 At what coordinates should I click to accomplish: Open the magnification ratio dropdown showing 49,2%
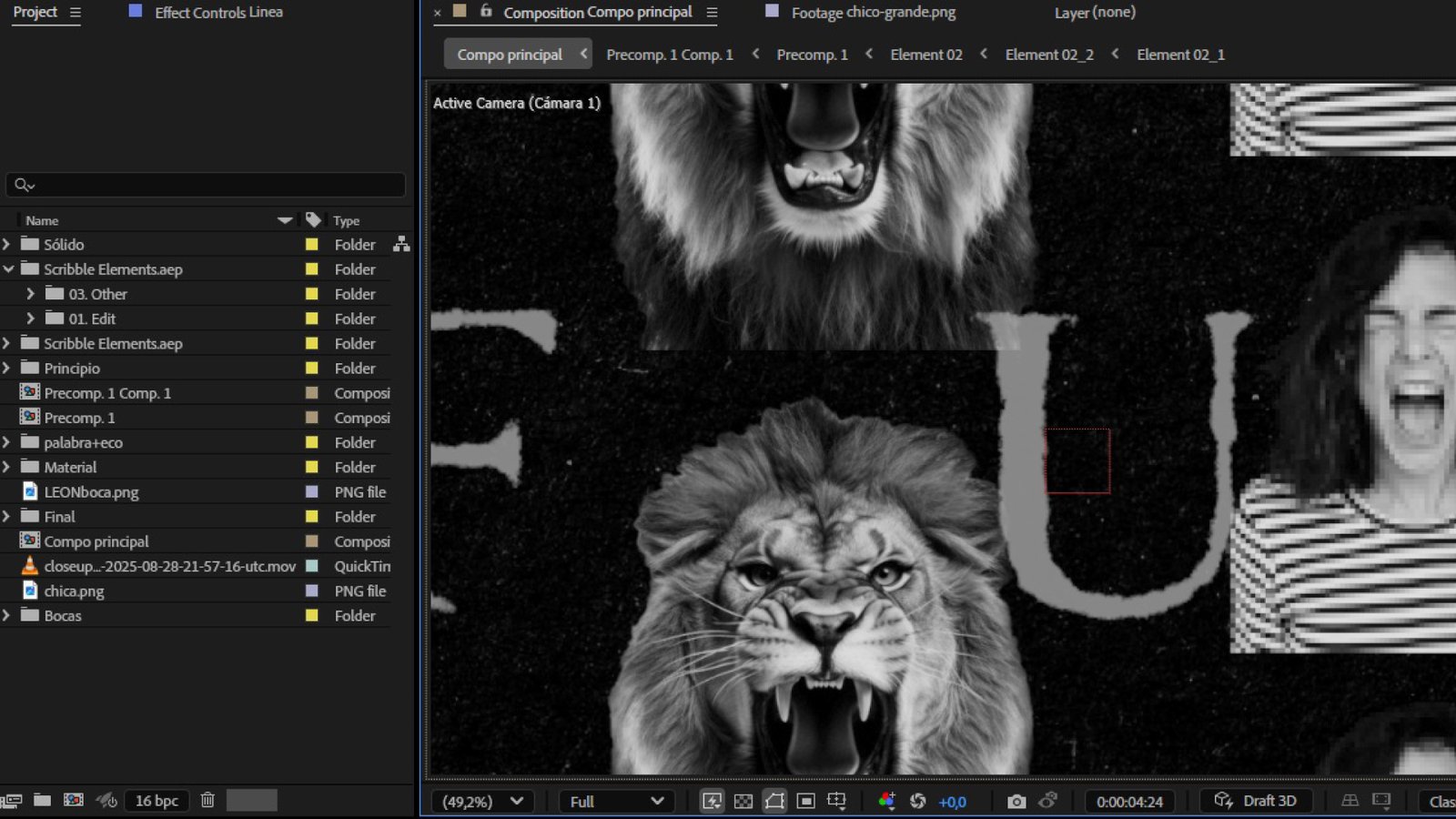pyautogui.click(x=482, y=802)
